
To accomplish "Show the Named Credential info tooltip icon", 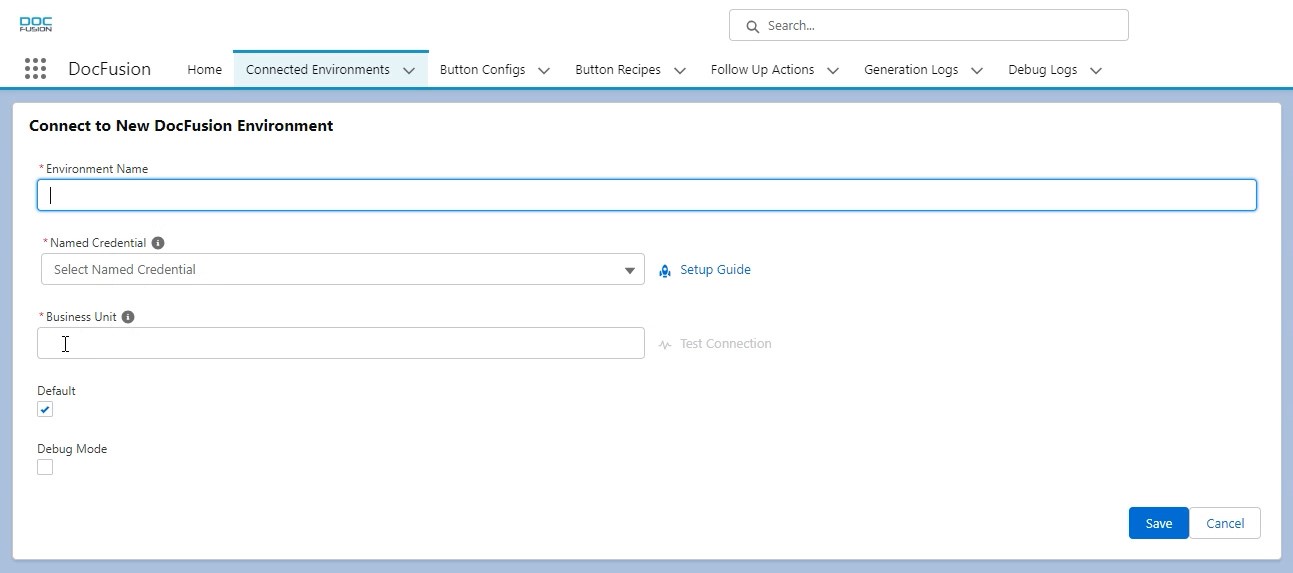I will click(x=158, y=243).
